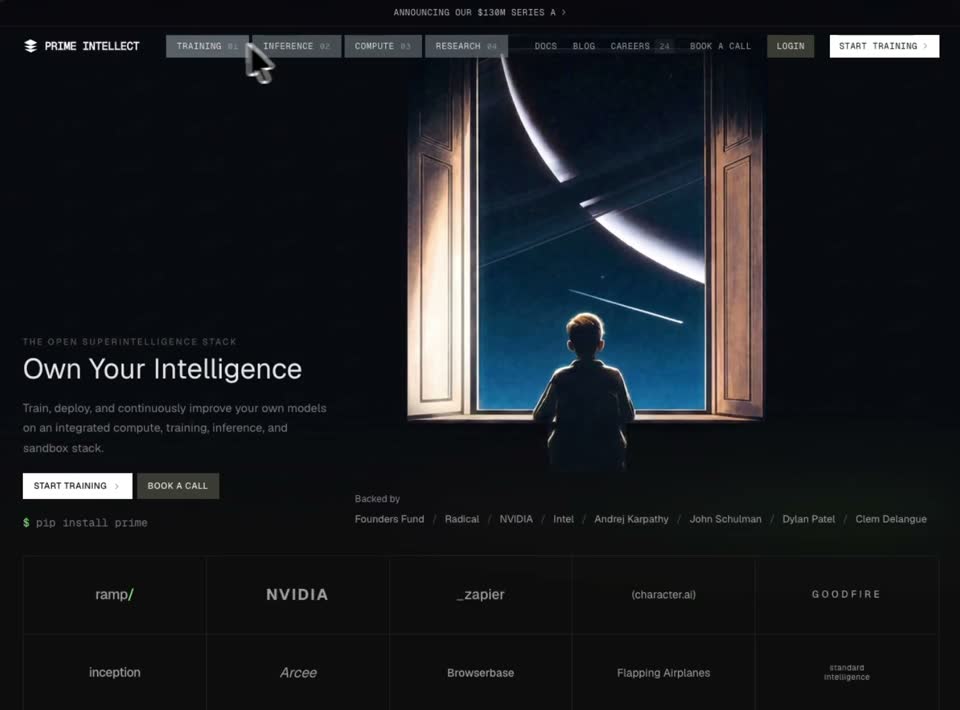Click Book a Call in header
Viewport: 960px width, 710px height.
coord(720,46)
